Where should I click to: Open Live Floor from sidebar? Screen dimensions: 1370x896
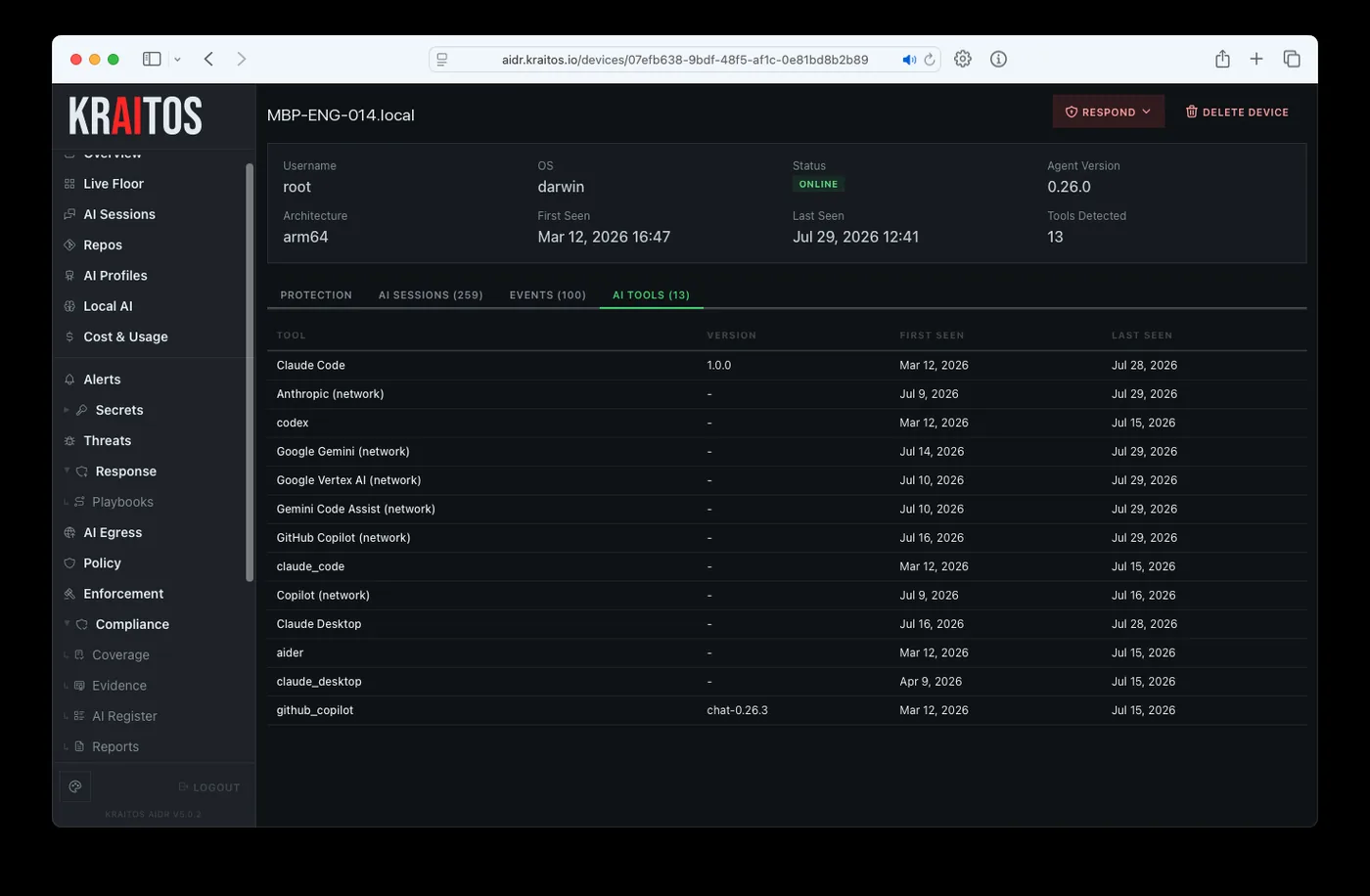coord(113,184)
